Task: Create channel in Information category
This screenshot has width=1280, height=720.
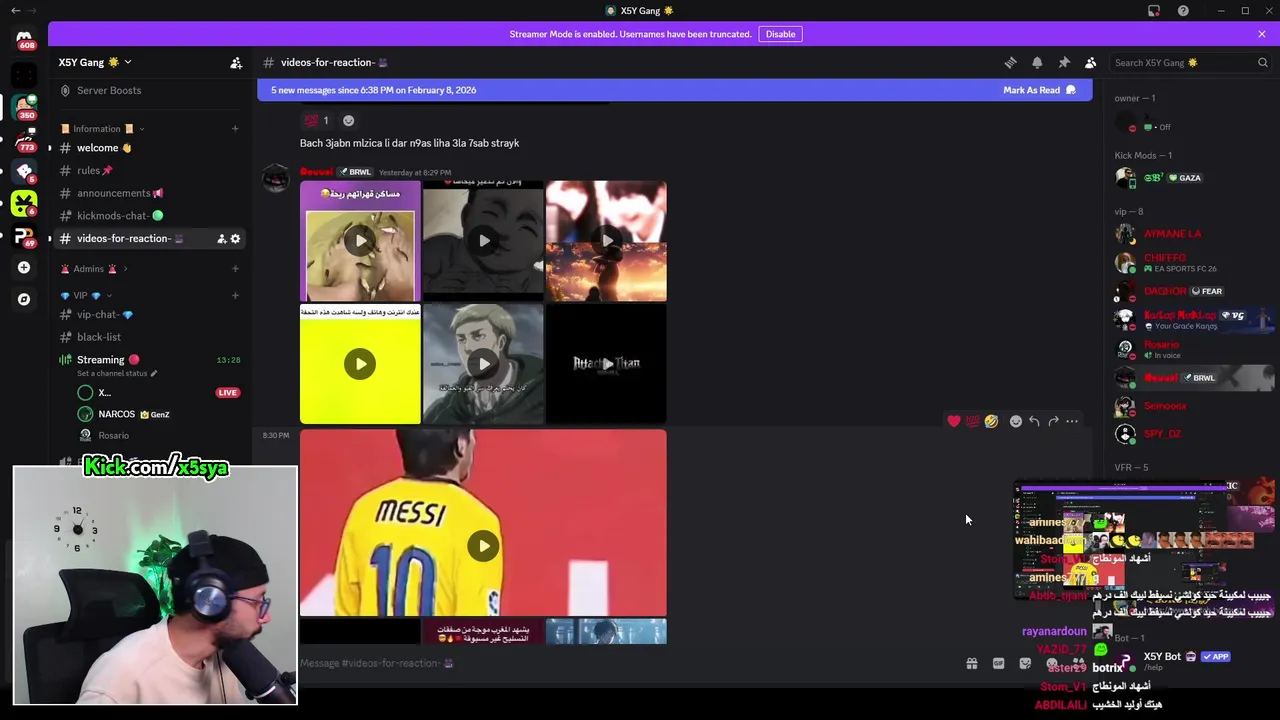Action: point(235,129)
